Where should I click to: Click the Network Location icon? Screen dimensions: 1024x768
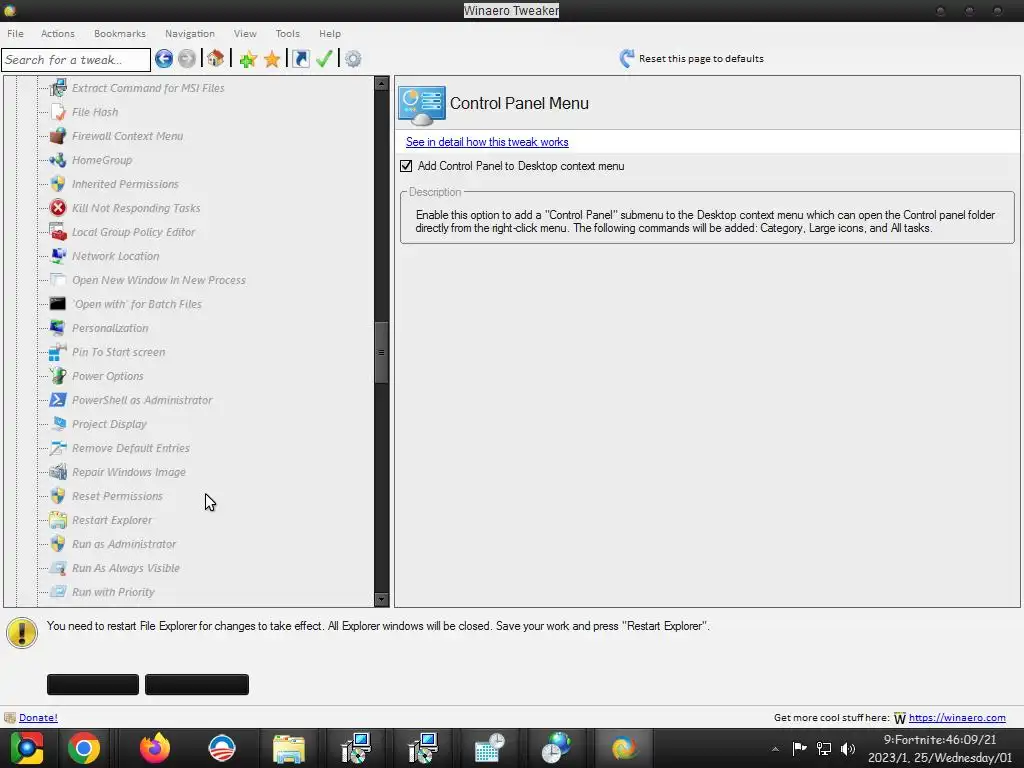tap(58, 256)
